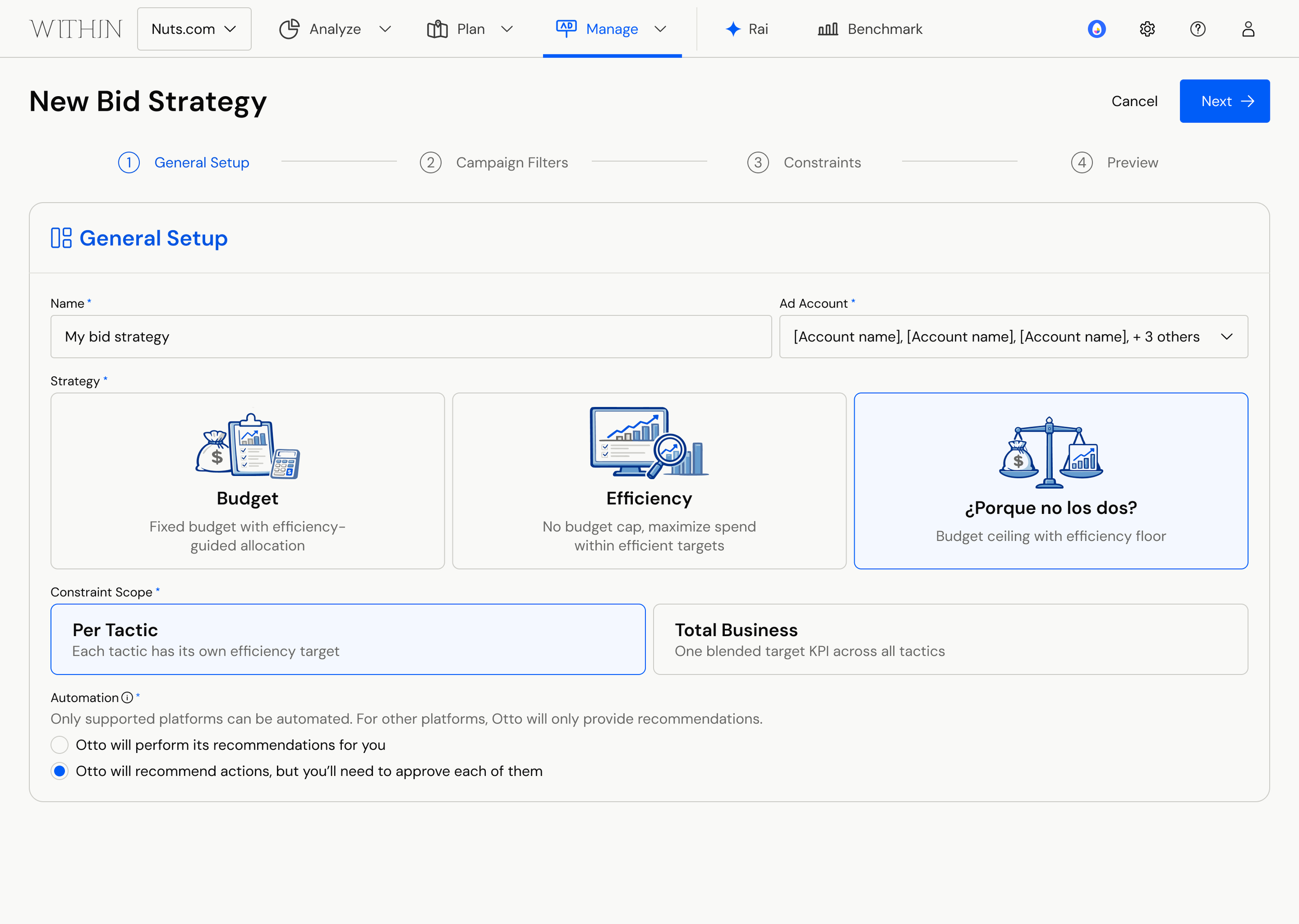
Task: Click the balance scales illustration
Action: coord(1051,452)
